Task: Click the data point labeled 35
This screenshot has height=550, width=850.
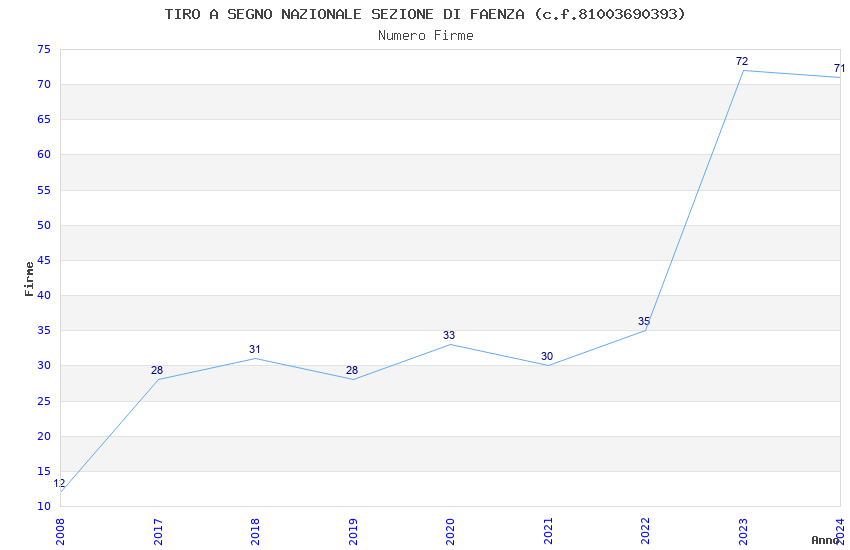Action: pyautogui.click(x=645, y=330)
